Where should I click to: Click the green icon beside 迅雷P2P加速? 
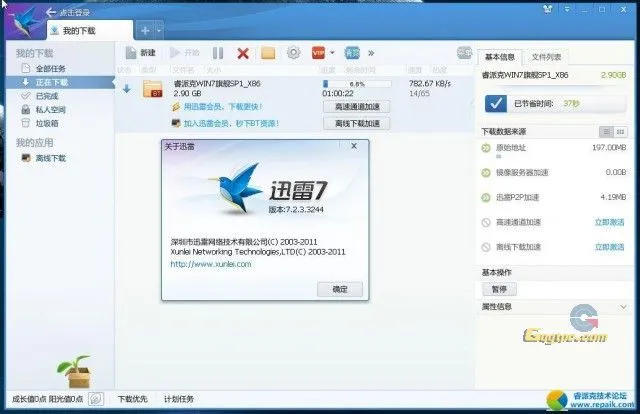[486, 198]
